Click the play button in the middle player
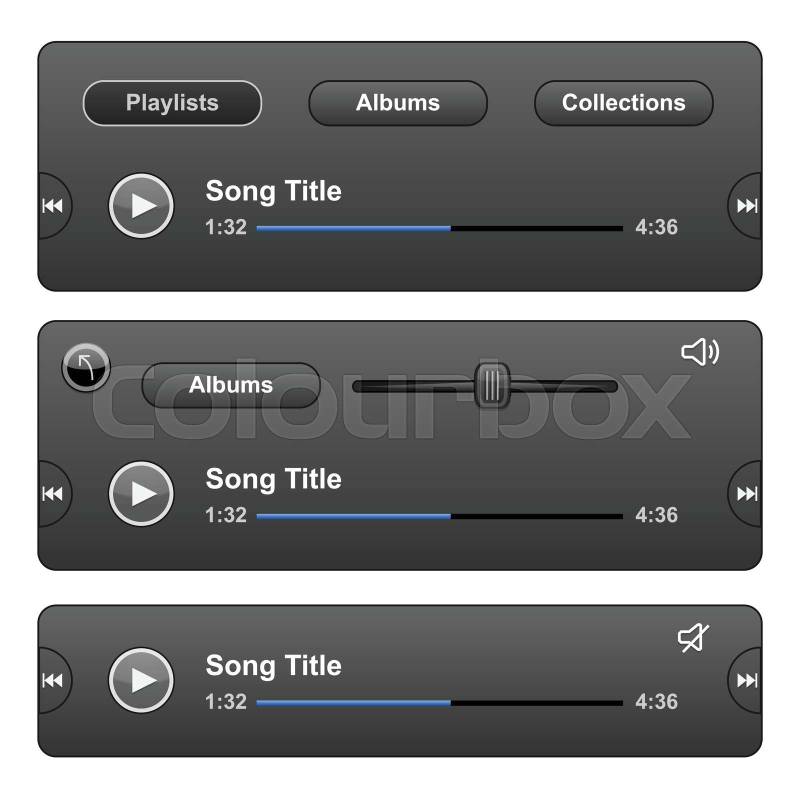The width and height of the screenshot is (800, 800). [141, 493]
